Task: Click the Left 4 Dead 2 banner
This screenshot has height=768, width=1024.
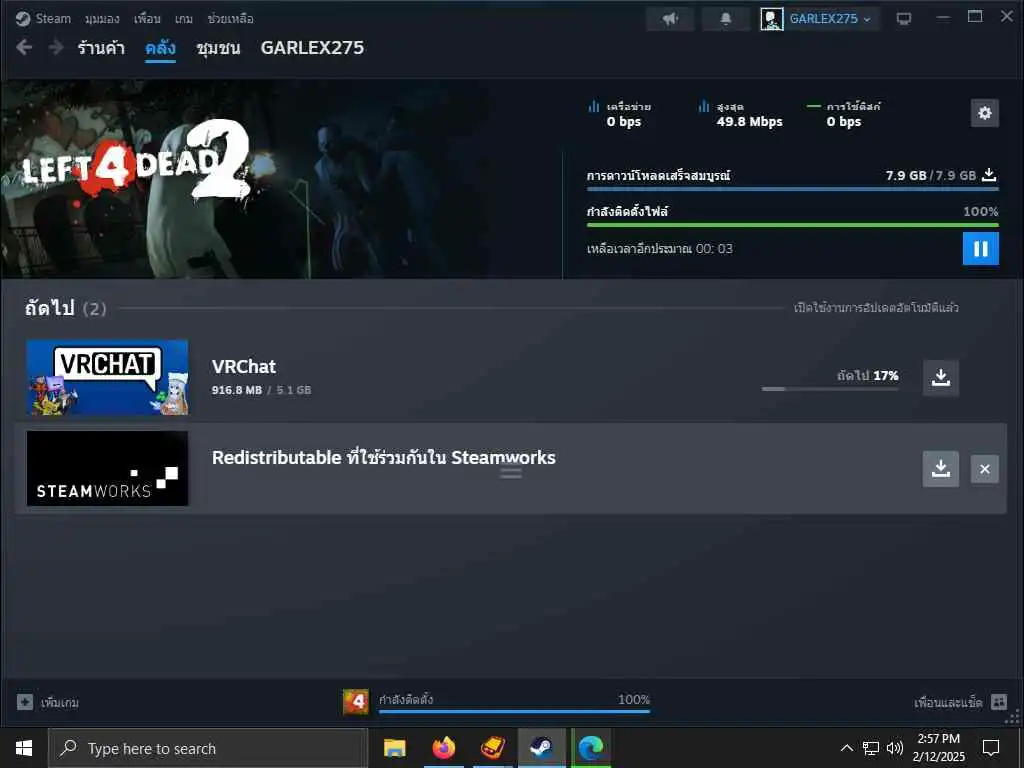Action: pyautogui.click(x=281, y=180)
